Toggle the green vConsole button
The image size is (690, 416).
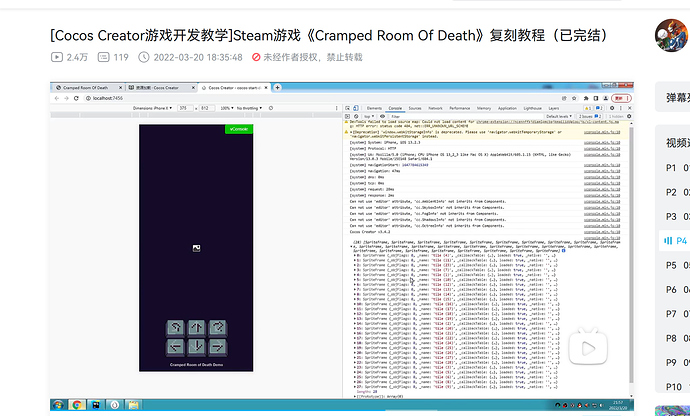click(239, 129)
